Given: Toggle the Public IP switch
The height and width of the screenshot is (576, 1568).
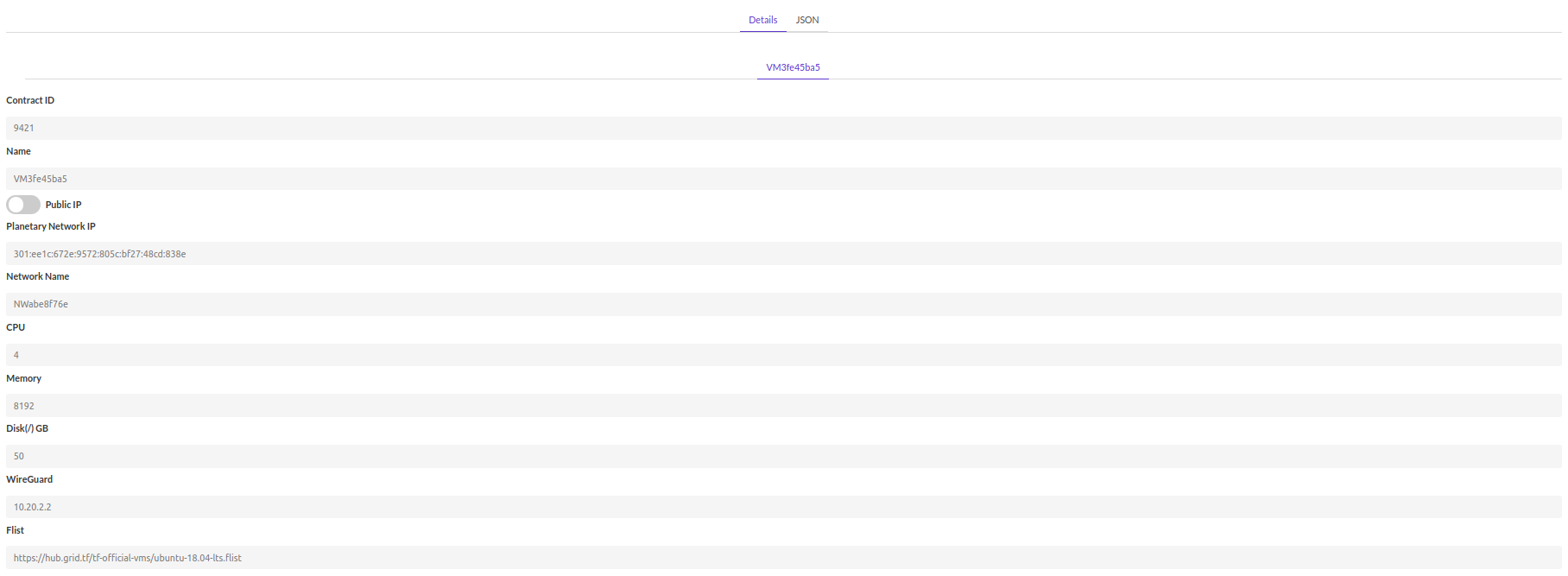Looking at the screenshot, I should (x=23, y=205).
